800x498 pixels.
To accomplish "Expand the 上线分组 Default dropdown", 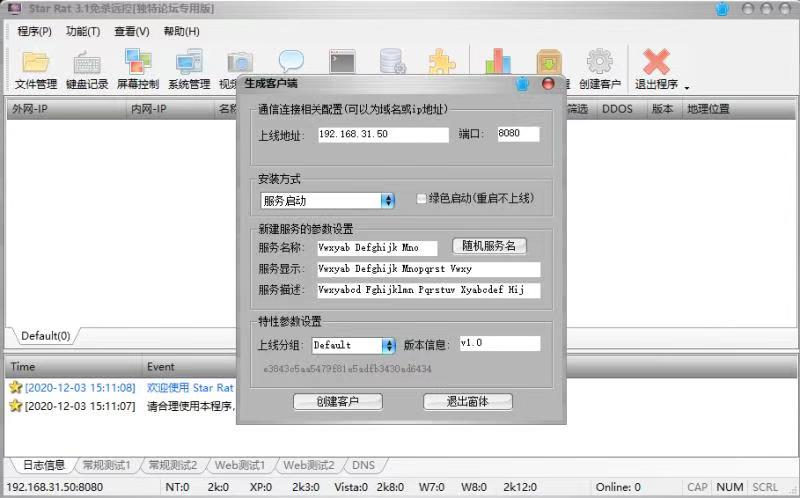I will [x=388, y=345].
